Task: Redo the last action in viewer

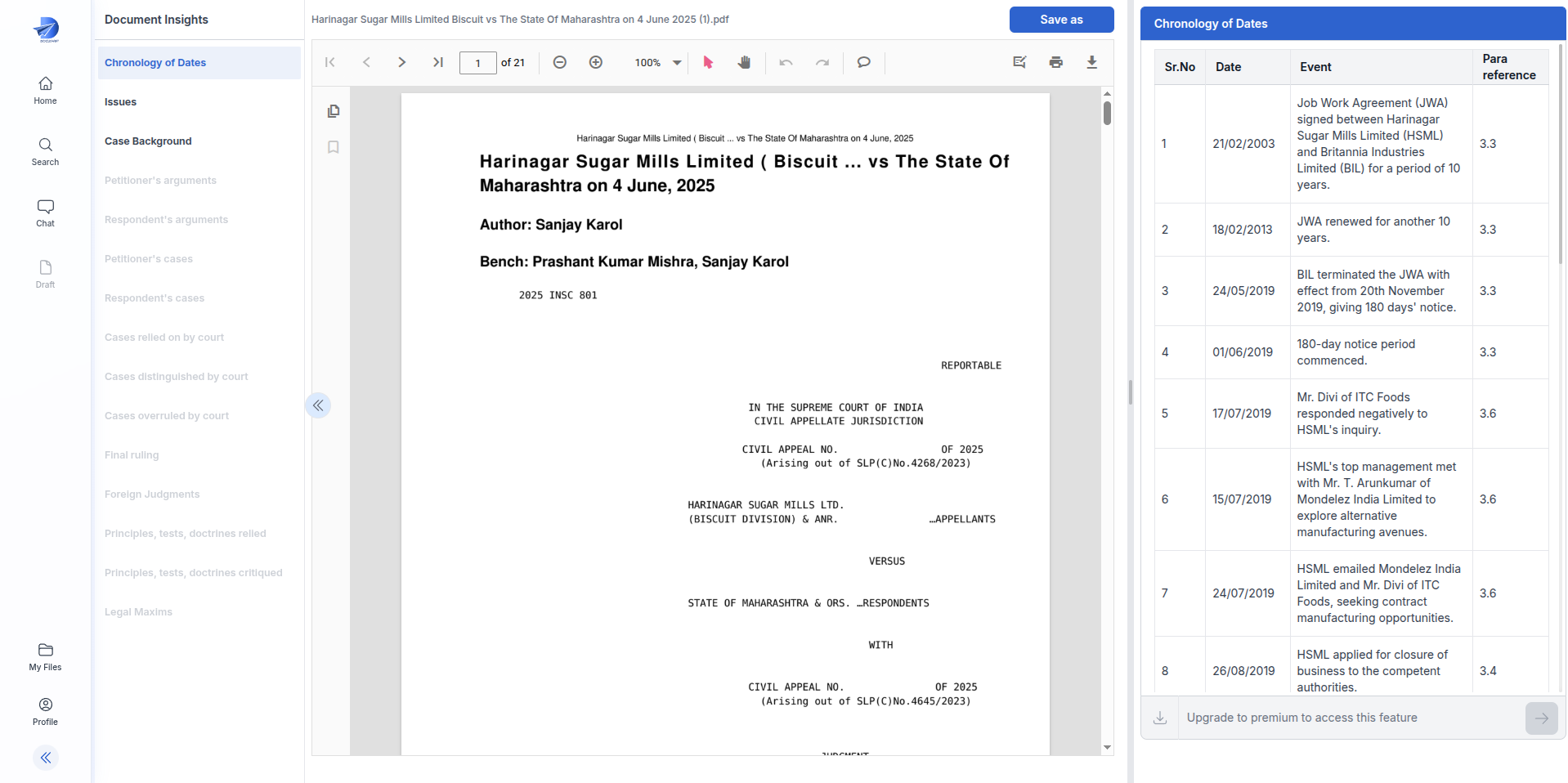Action: pos(822,62)
